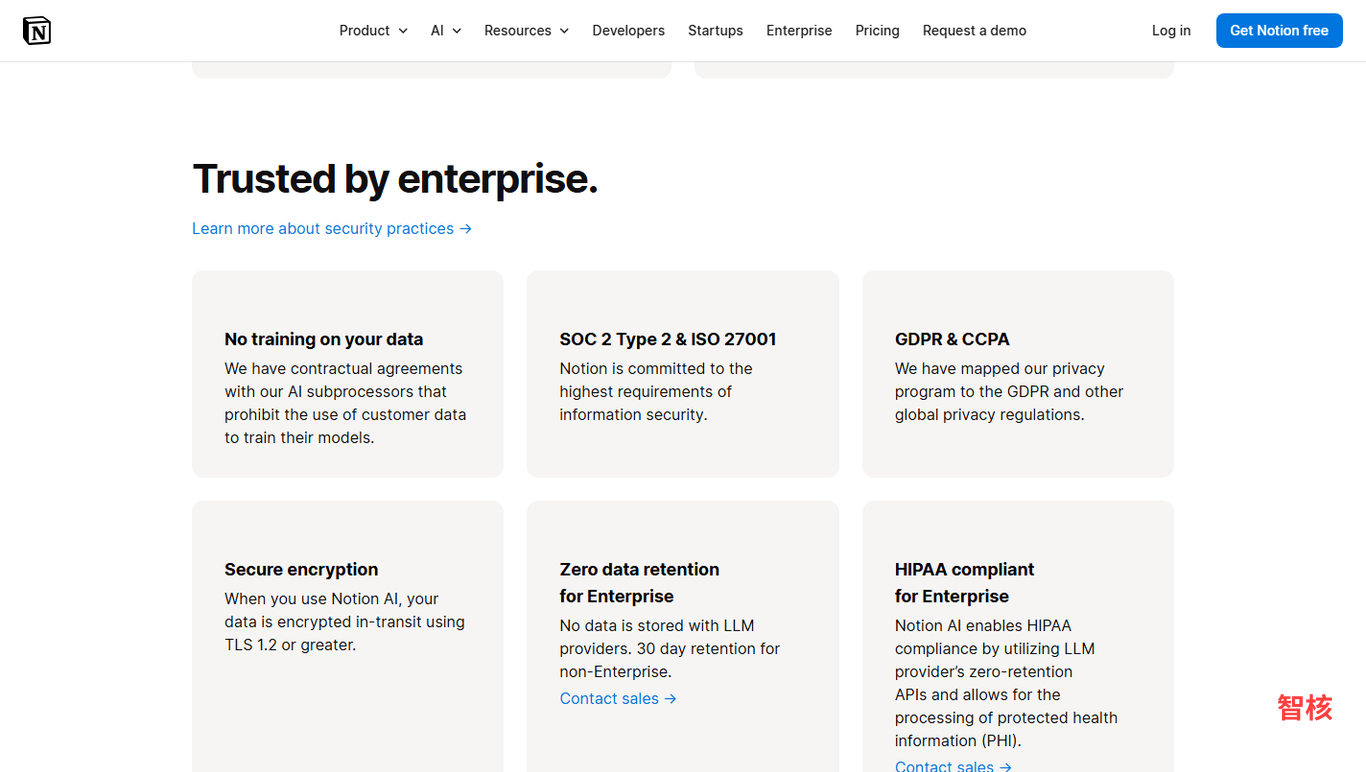
Task: Open the Startups nav link
Action: pos(715,31)
